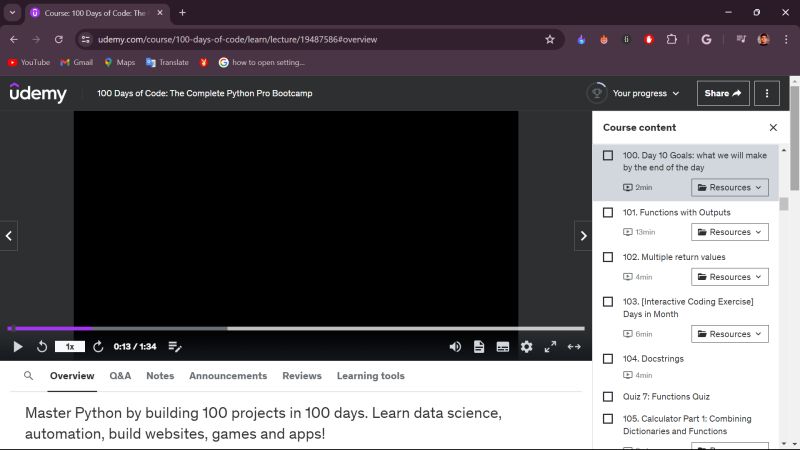Viewport: 800px width, 450px height.
Task: Click the video progress bar
Action: click(x=300, y=328)
